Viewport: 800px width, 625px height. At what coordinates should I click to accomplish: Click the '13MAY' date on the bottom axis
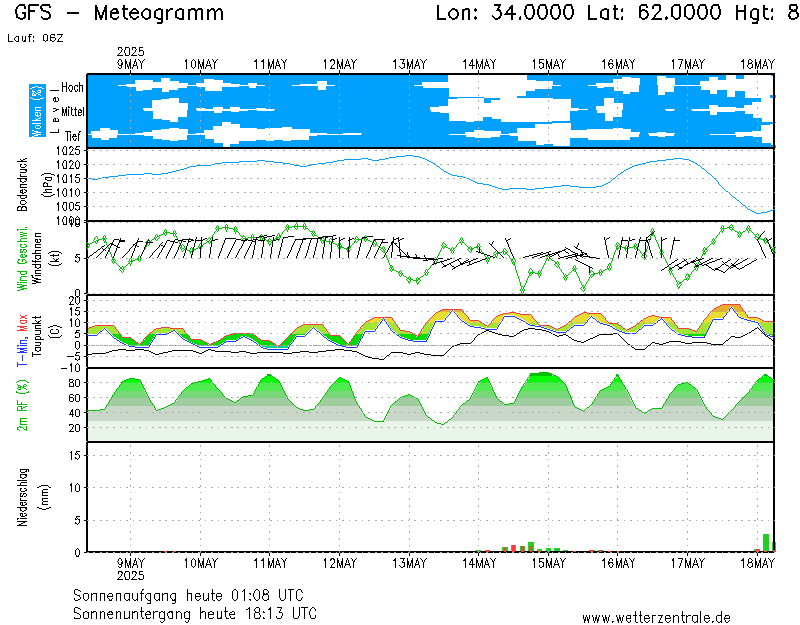[x=409, y=563]
